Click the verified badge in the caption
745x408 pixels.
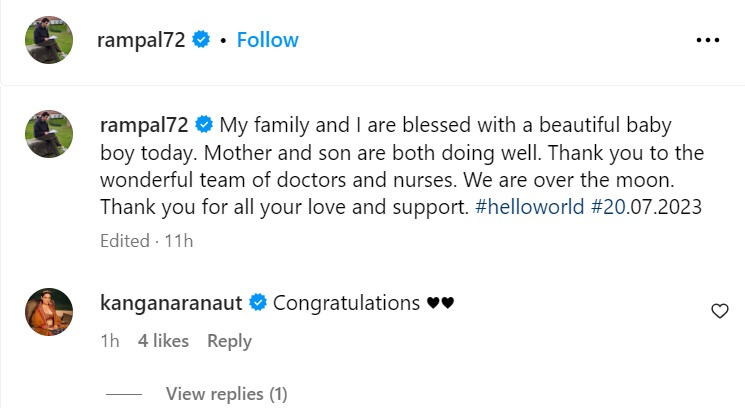point(205,127)
